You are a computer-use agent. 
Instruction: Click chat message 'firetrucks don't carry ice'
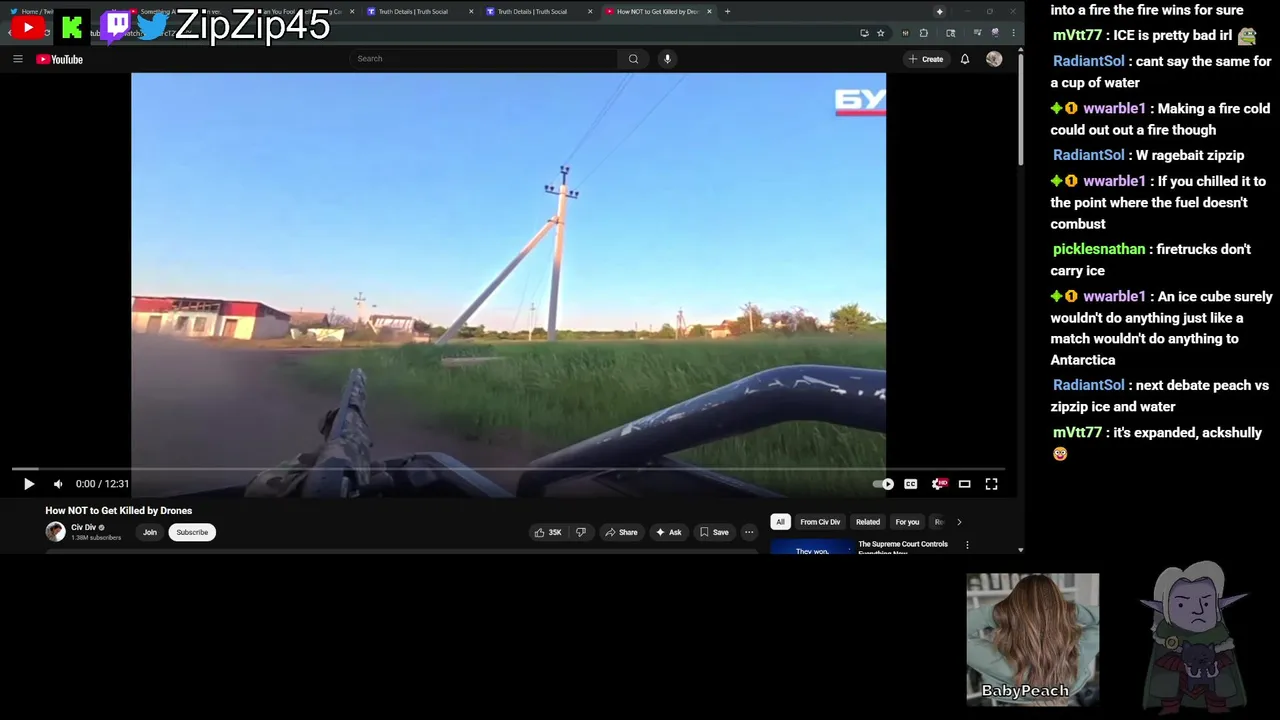pyautogui.click(x=1150, y=260)
